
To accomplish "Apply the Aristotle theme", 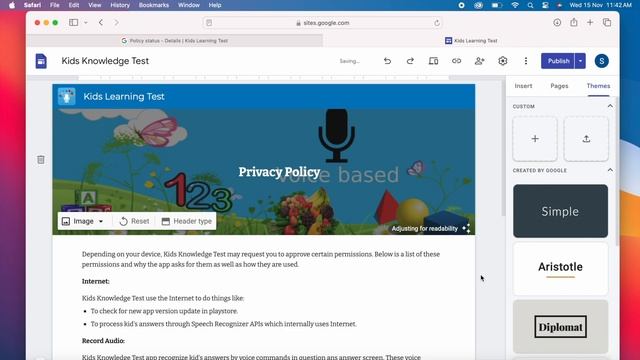I will [560, 269].
